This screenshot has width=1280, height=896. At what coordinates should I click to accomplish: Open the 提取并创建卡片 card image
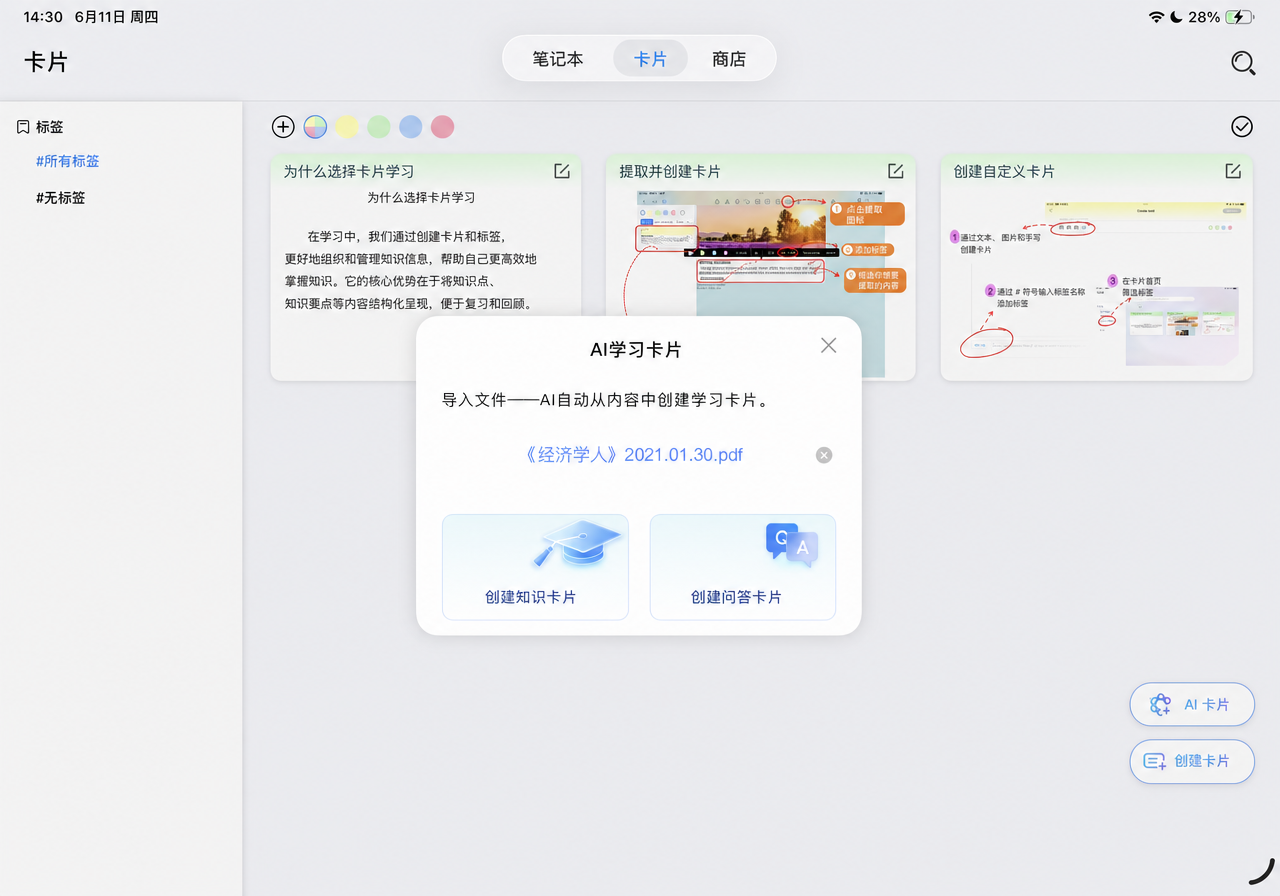[x=761, y=284]
